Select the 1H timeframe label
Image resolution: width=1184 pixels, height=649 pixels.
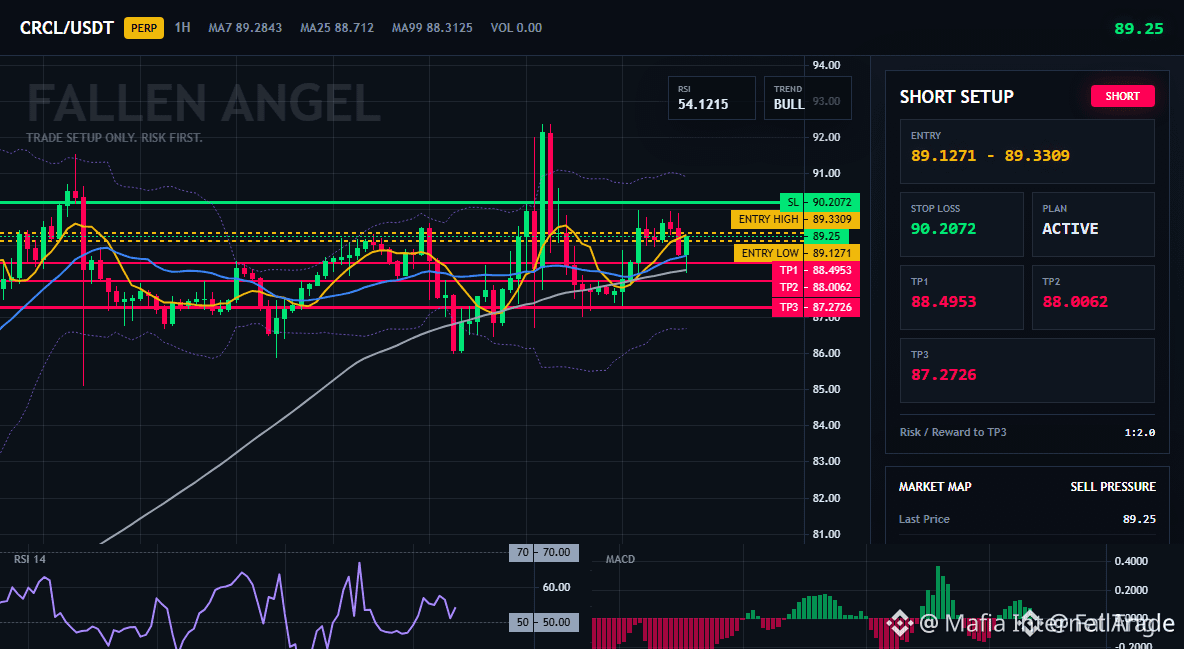click(182, 27)
